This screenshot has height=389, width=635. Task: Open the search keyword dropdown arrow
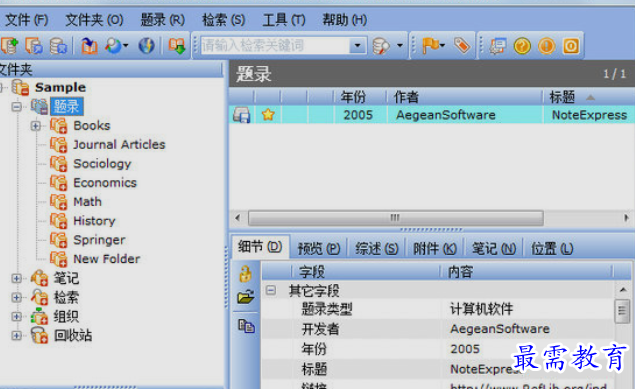tap(358, 45)
